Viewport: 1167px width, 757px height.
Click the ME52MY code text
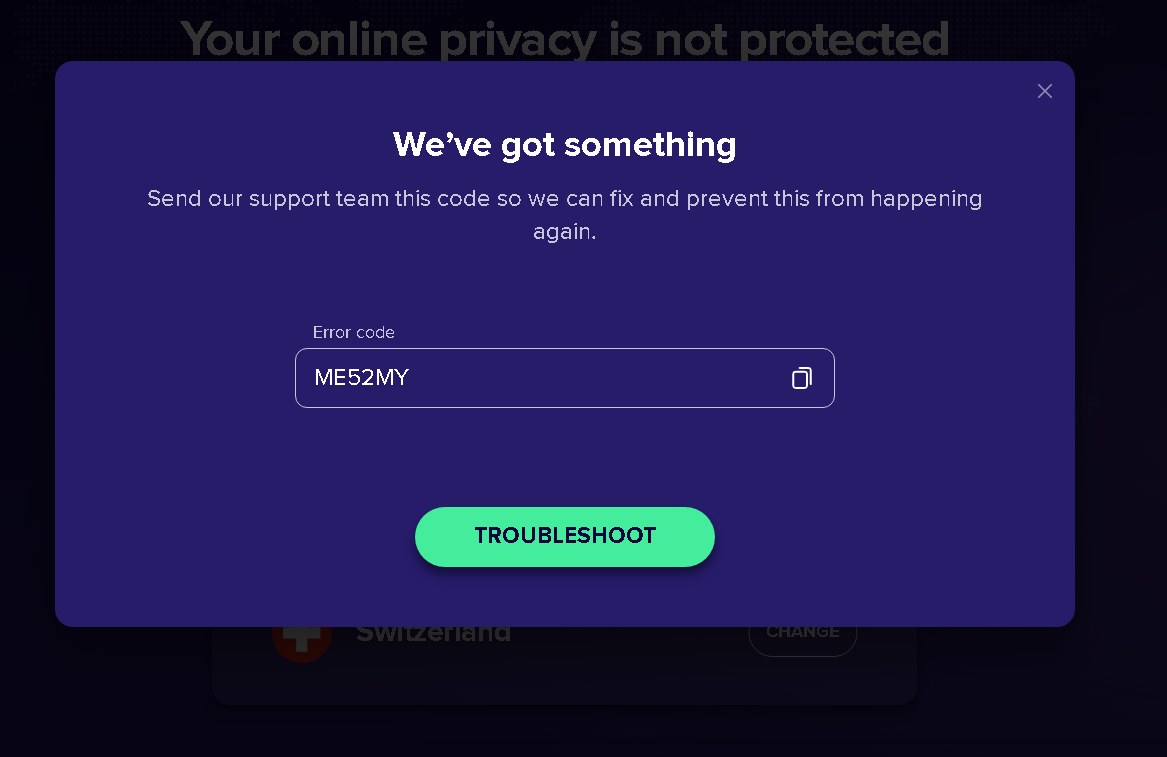(x=362, y=378)
